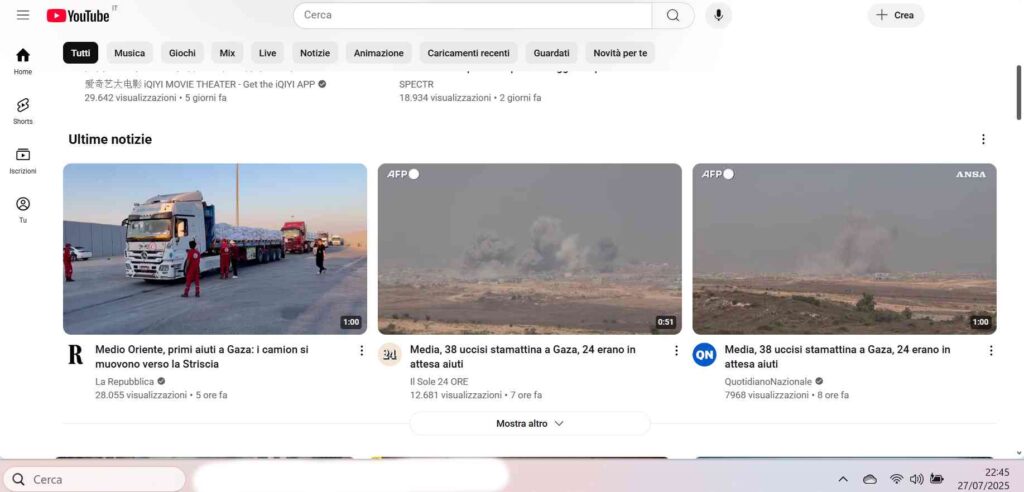Image resolution: width=1024 pixels, height=492 pixels.
Task: Open Home in the sidebar
Action: pyautogui.click(x=22, y=61)
